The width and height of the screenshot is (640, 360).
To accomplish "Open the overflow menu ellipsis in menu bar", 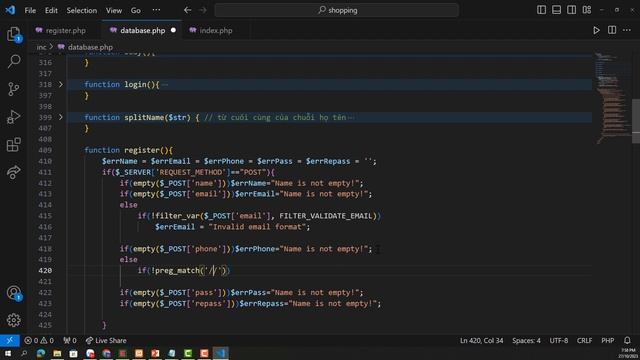I will click(156, 10).
